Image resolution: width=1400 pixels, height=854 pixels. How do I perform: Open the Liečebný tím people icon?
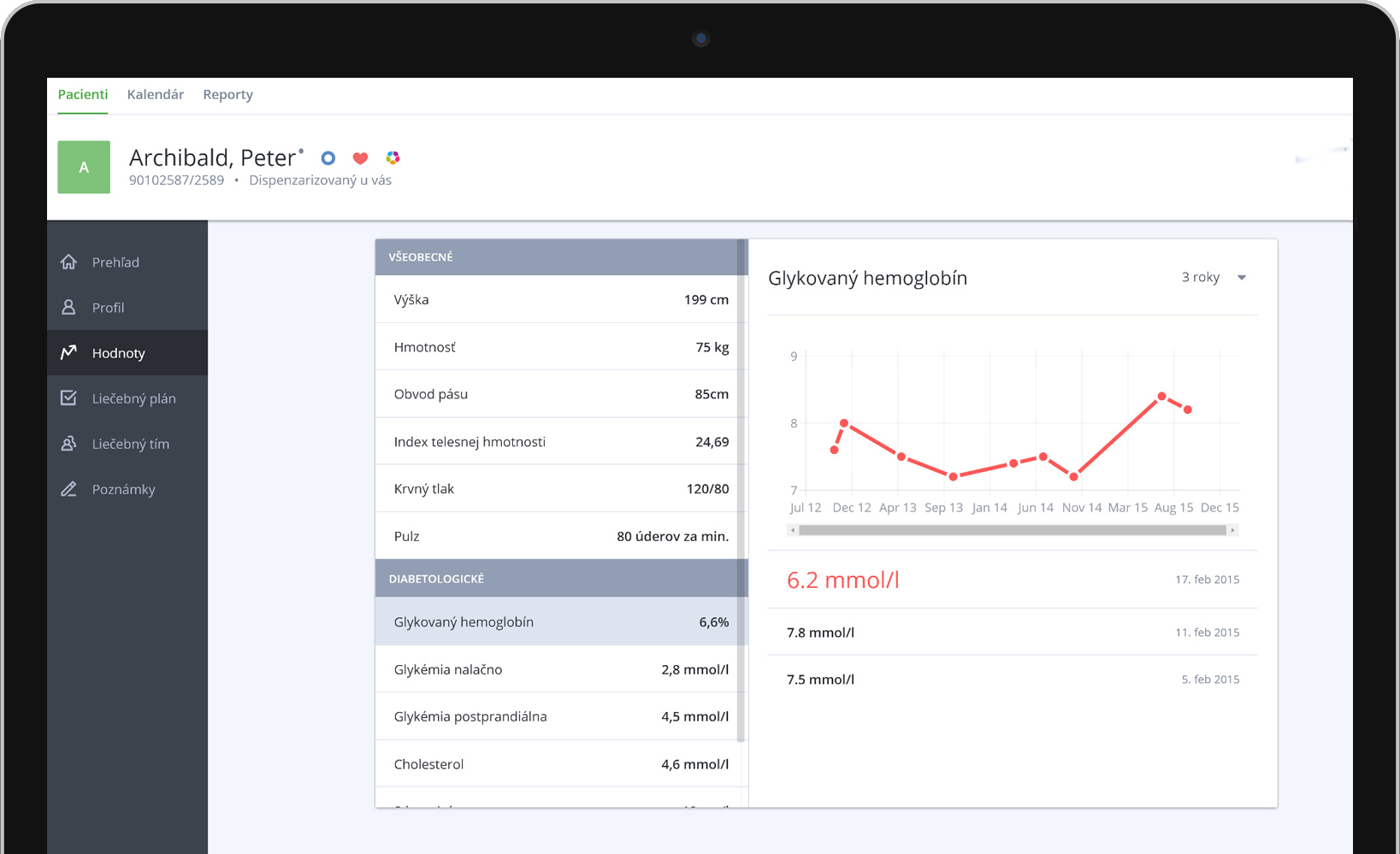[69, 444]
